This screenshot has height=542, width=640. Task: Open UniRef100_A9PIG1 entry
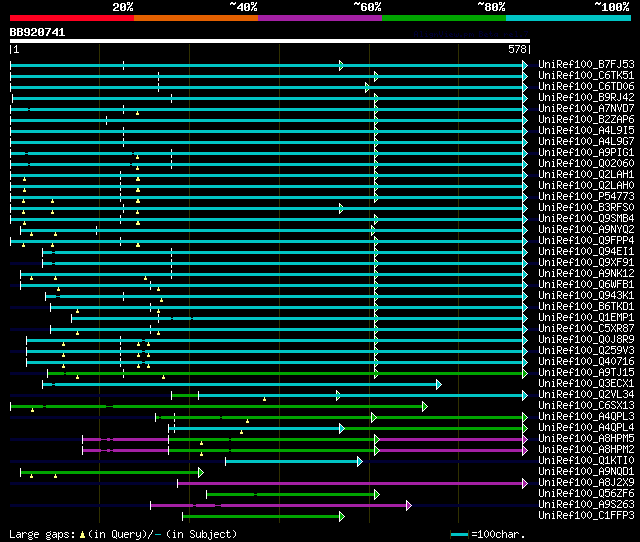tap(586, 153)
